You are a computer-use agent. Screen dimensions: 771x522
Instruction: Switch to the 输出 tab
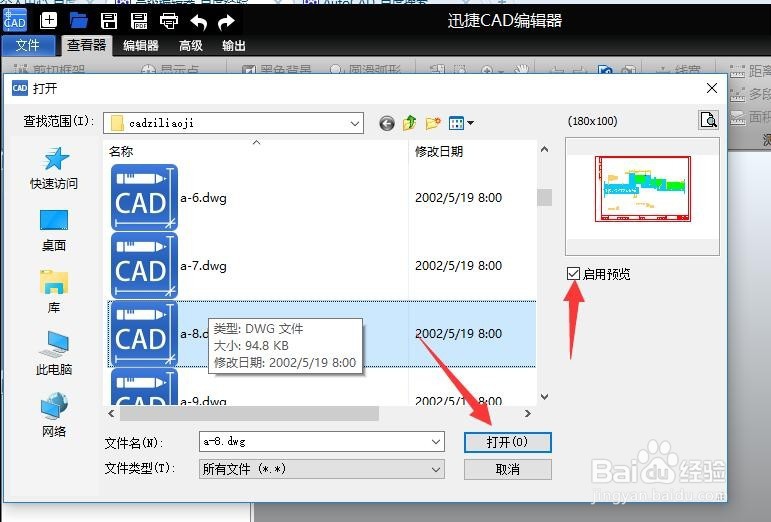click(234, 46)
